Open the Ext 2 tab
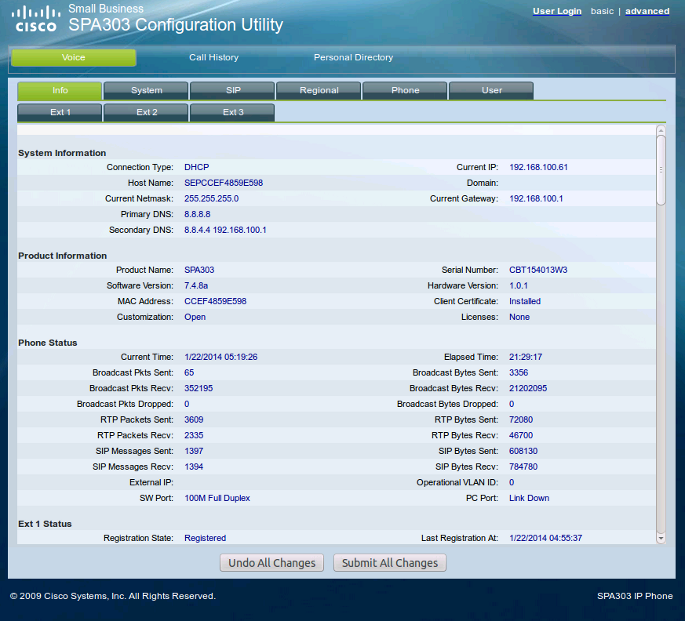Screen dimensions: 685x621 click(146, 112)
